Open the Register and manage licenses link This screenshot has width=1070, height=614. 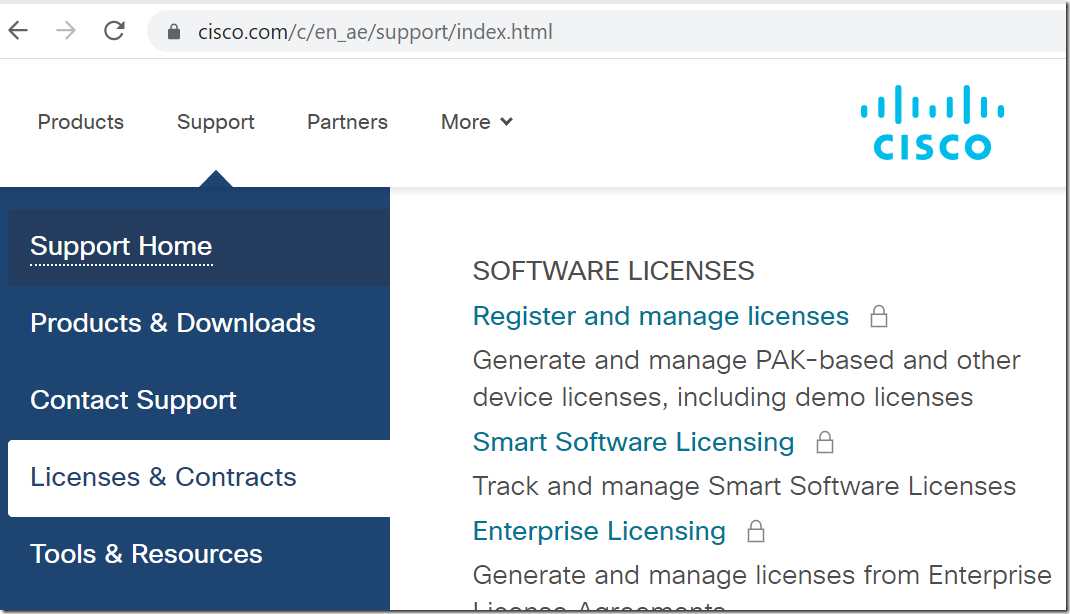(661, 317)
